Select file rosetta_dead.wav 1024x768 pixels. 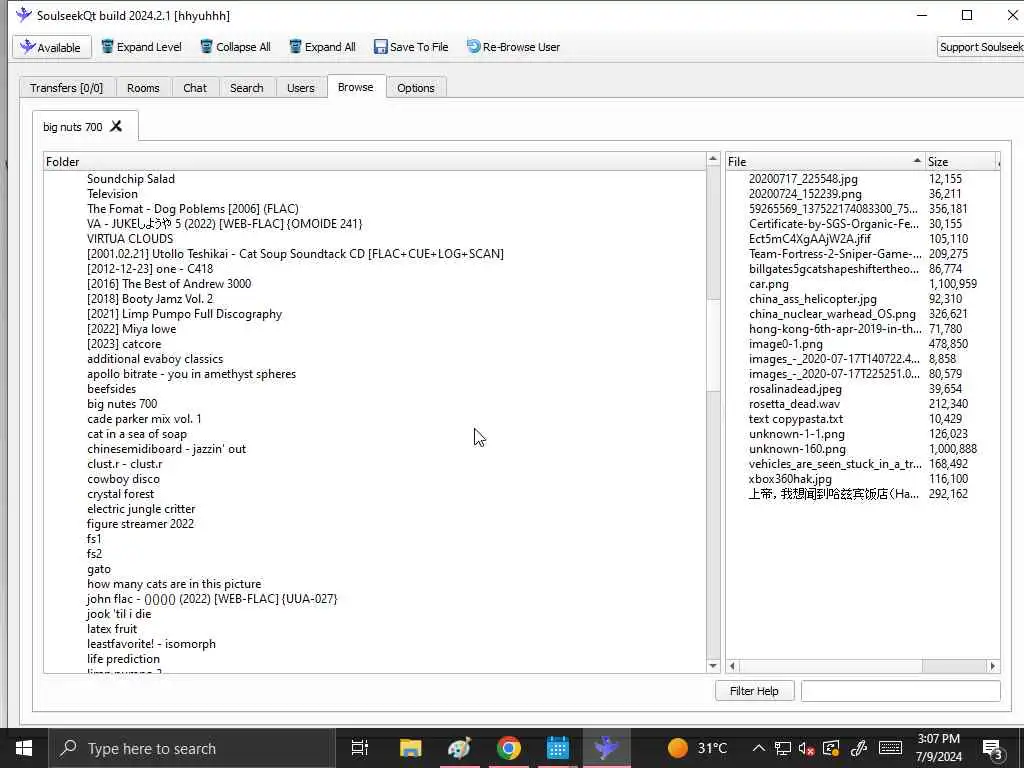click(794, 404)
